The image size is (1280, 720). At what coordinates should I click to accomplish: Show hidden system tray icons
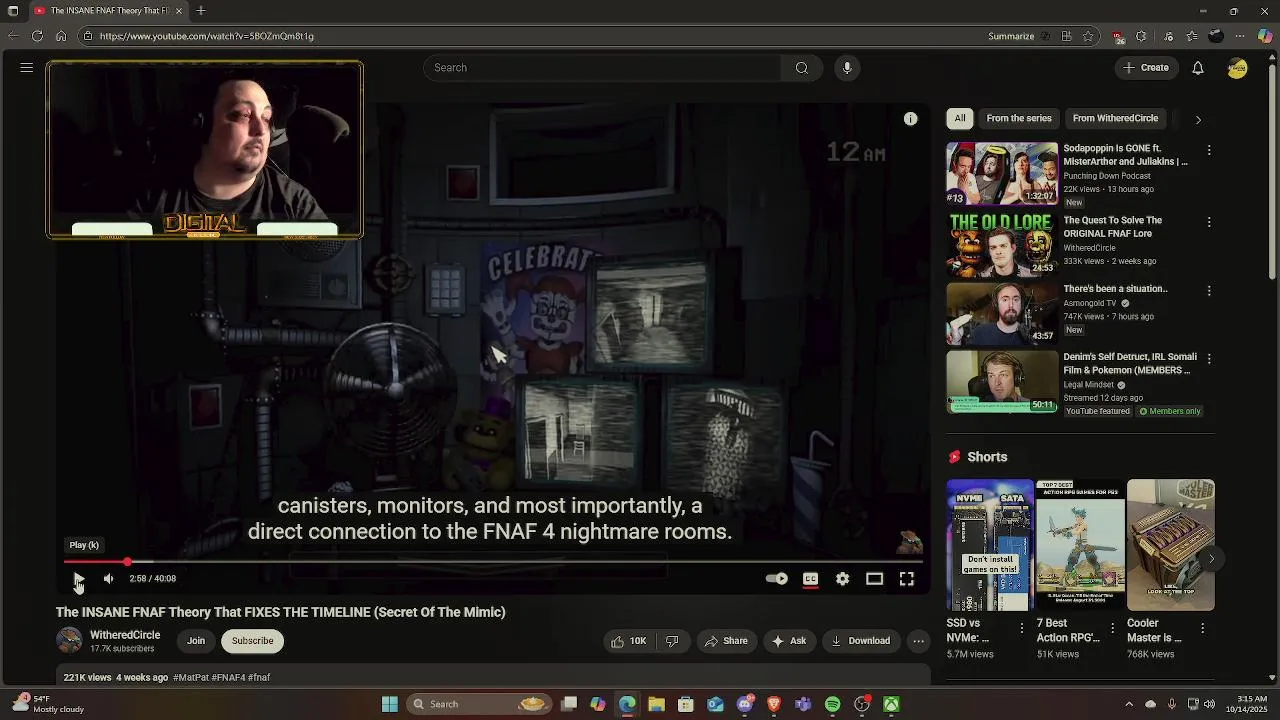pos(1129,704)
